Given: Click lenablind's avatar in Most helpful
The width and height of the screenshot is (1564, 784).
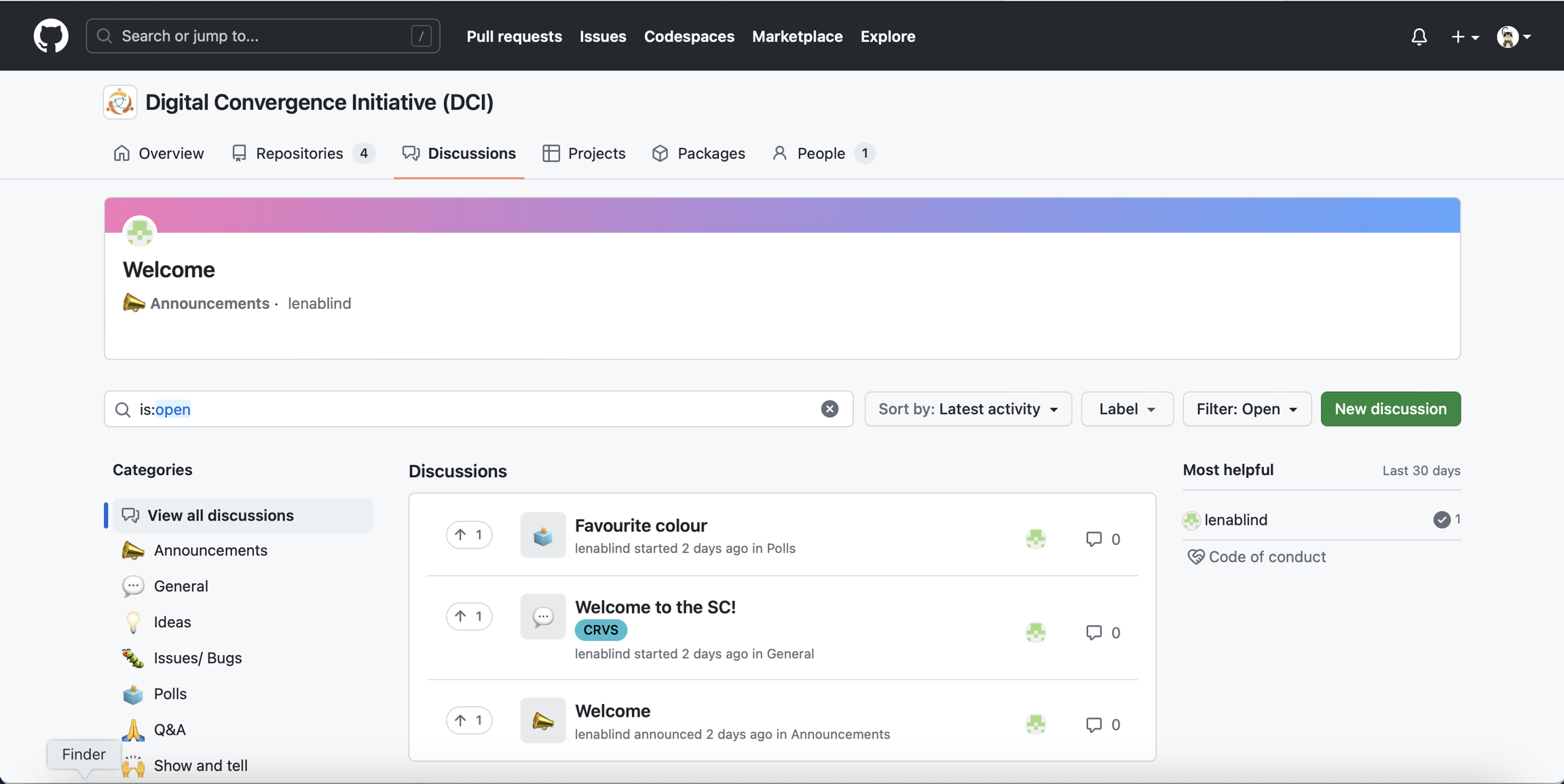Looking at the screenshot, I should point(1191,520).
